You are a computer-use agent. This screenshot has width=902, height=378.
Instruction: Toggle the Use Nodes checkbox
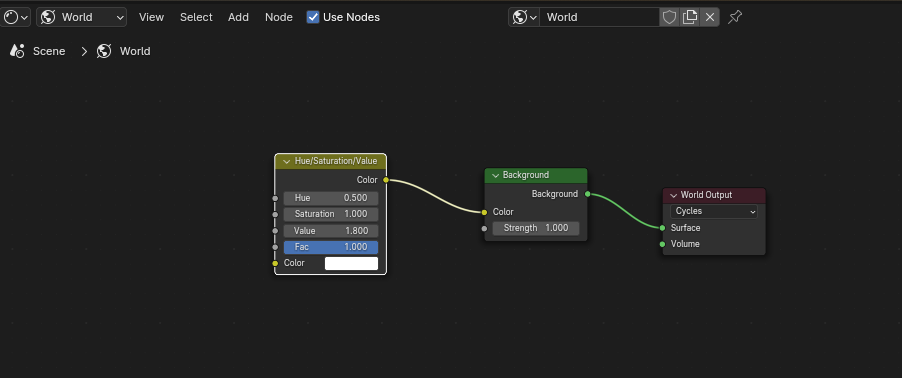313,17
